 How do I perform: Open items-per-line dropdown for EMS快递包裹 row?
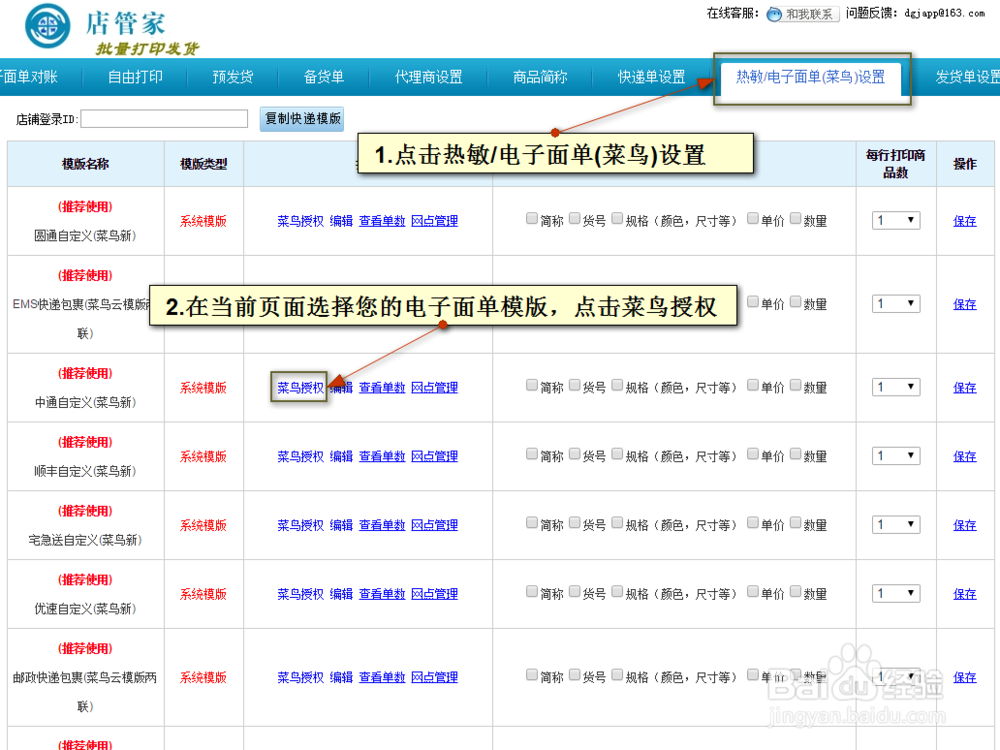point(895,304)
